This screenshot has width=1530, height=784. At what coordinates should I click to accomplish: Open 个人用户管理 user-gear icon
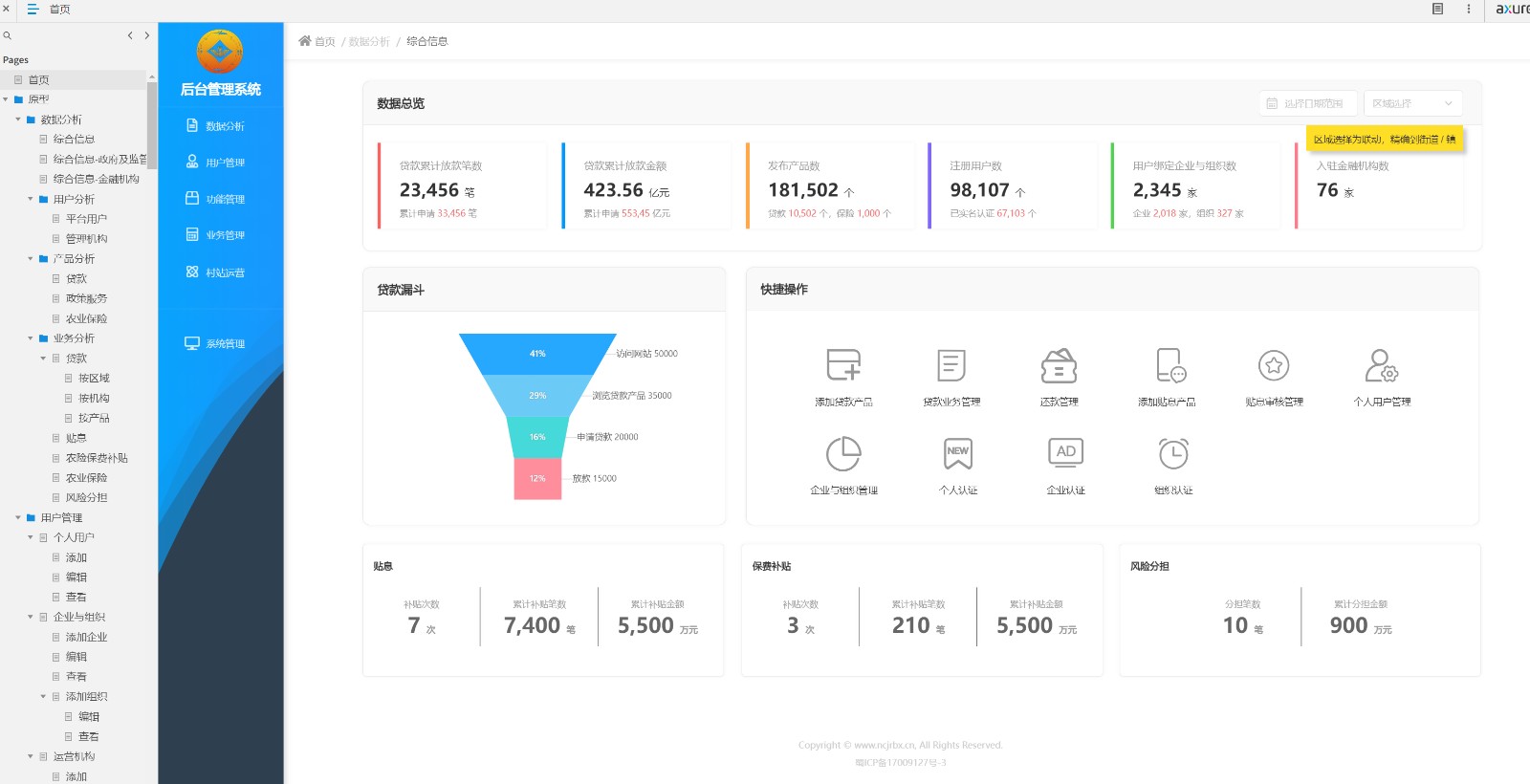click(x=1382, y=365)
